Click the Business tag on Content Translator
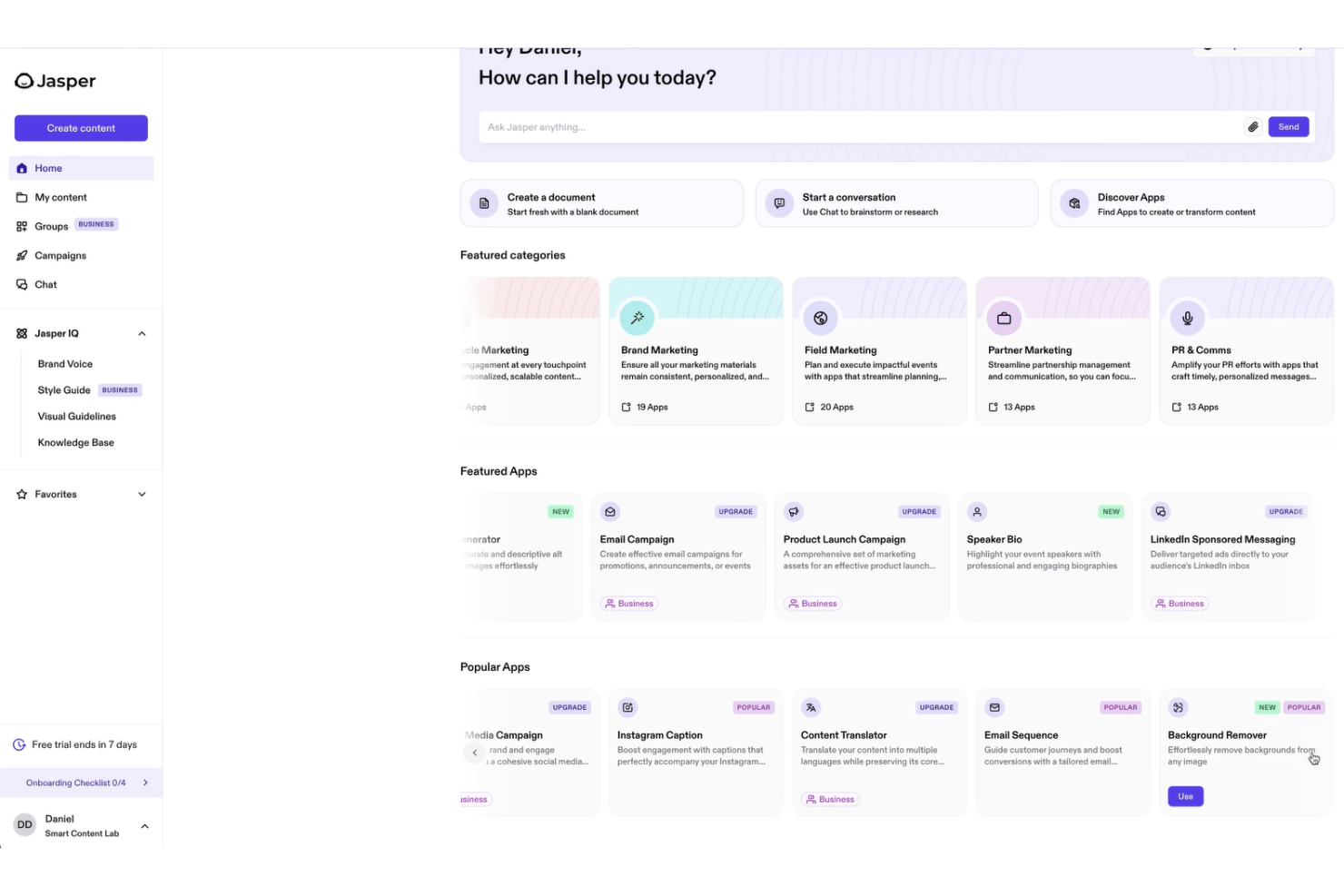Viewport: 1344px width, 896px height. pyautogui.click(x=830, y=800)
